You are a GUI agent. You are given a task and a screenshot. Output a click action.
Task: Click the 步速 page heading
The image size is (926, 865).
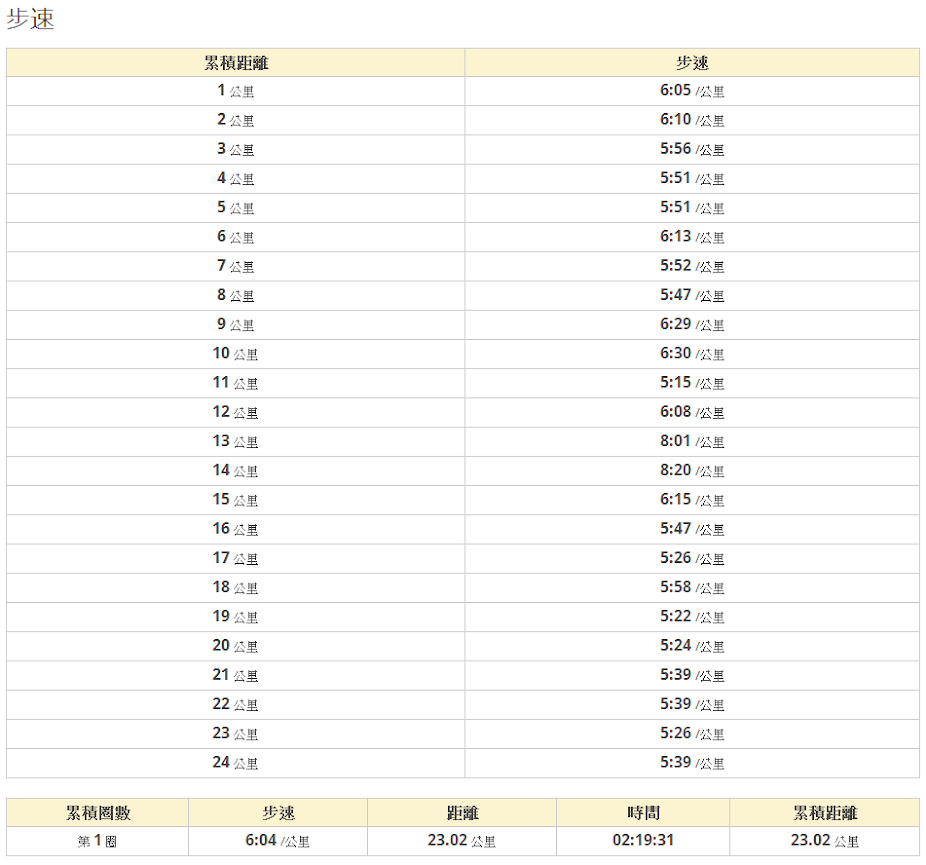tap(30, 18)
